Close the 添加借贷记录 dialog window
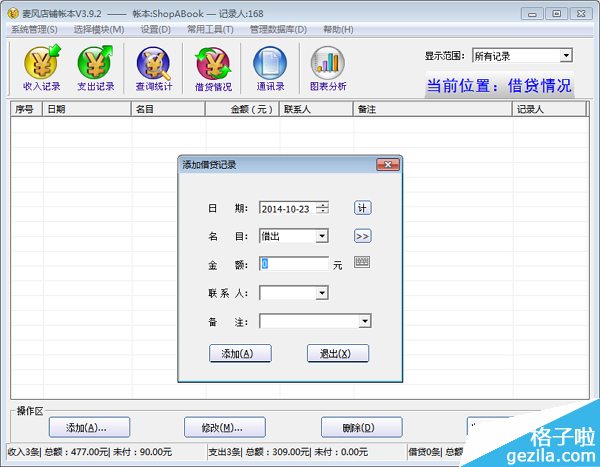The width and height of the screenshot is (600, 467). pos(383,164)
